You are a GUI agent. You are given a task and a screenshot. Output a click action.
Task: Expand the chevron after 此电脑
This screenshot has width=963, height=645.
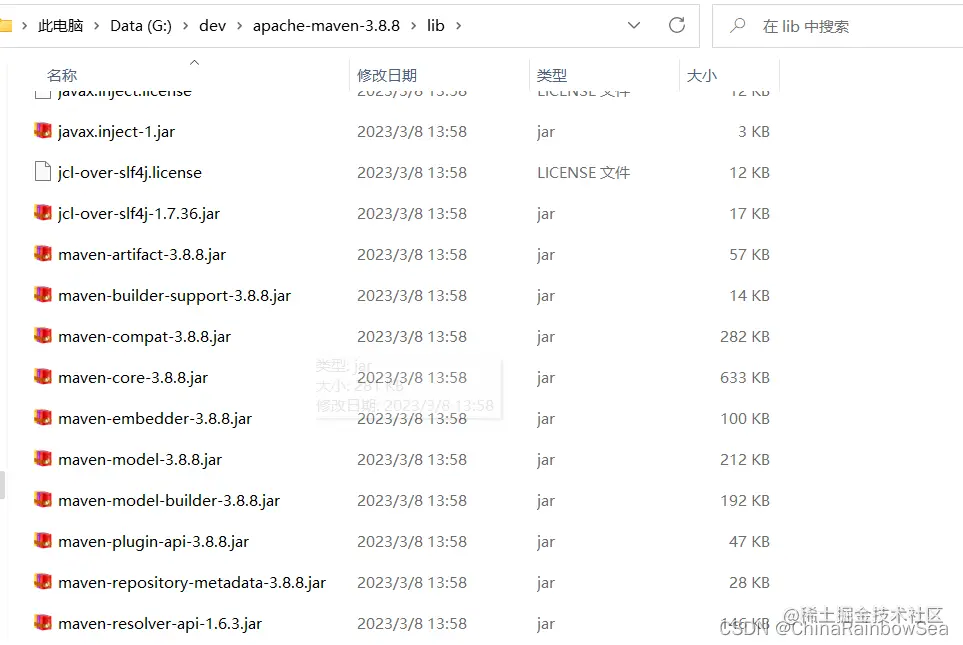[x=96, y=26]
